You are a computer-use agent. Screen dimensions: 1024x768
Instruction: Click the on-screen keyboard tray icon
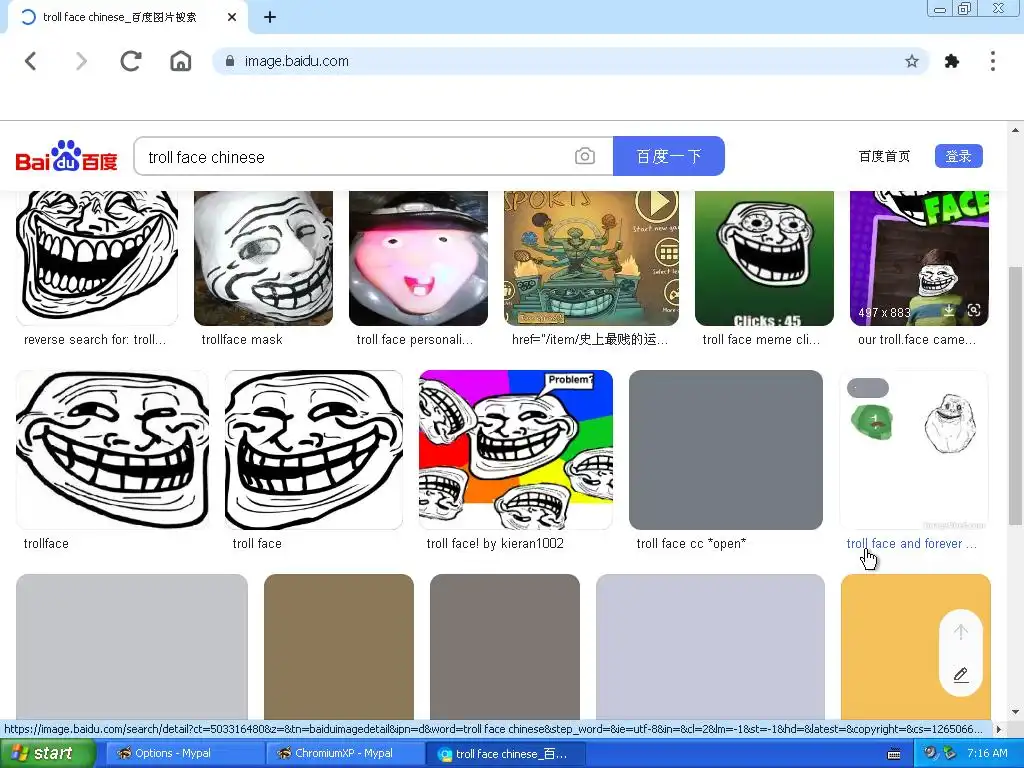(894, 754)
